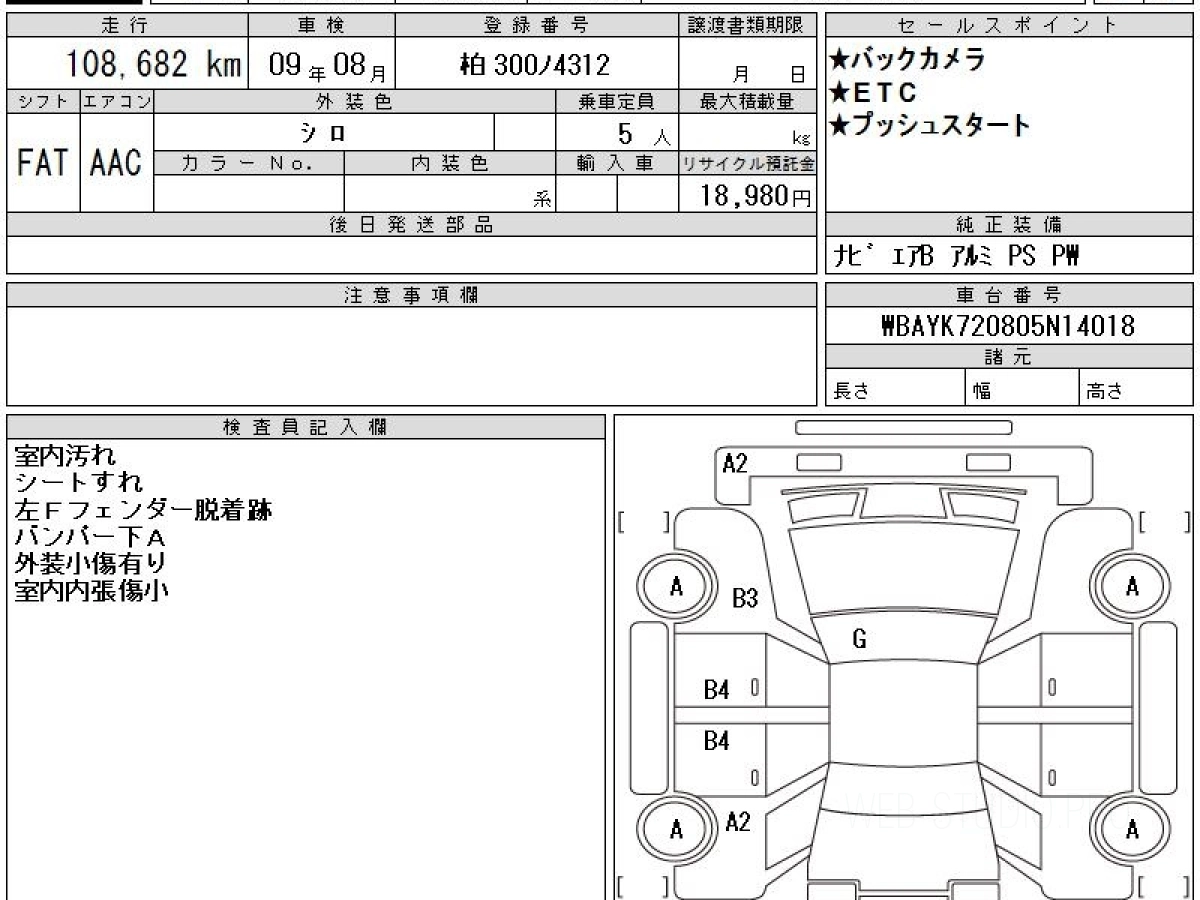
Task: Click the G mark on the windshield
Action: pyautogui.click(x=859, y=640)
